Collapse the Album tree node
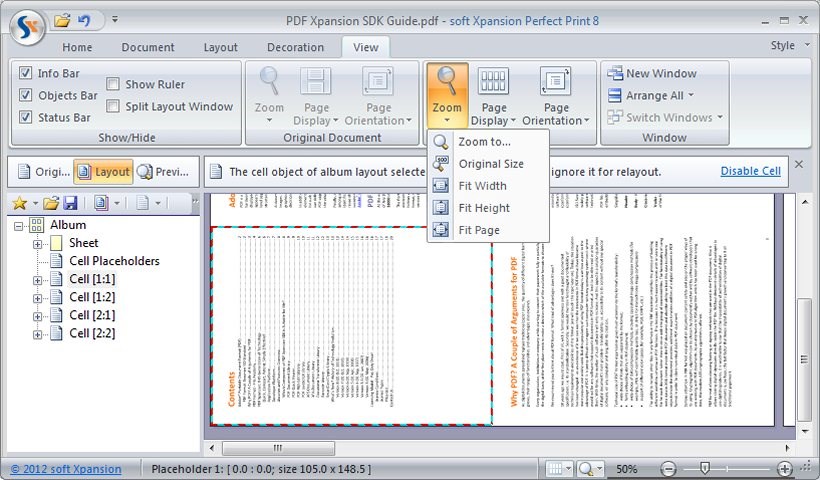The image size is (820, 480). [19, 226]
